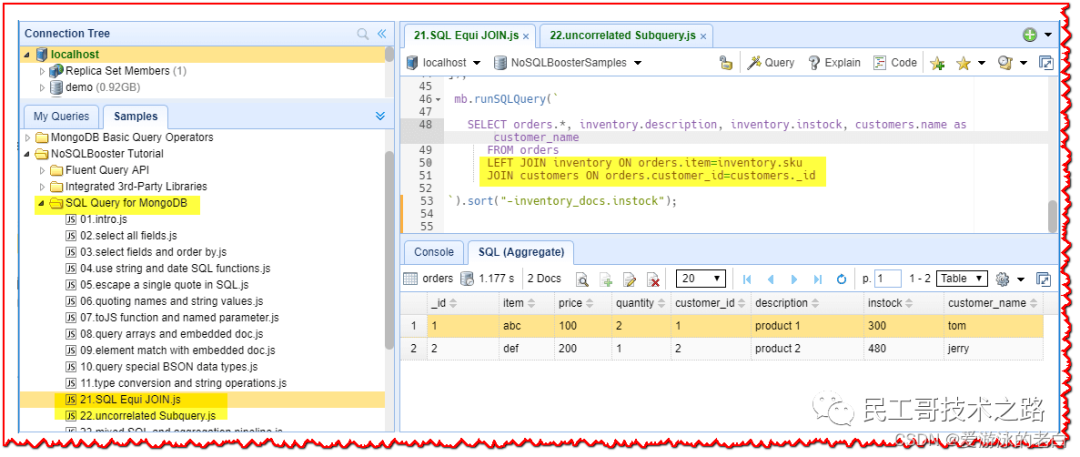This screenshot has width=1080, height=457.
Task: Open the dropdown beside the green plus
Action: pyautogui.click(x=1048, y=34)
